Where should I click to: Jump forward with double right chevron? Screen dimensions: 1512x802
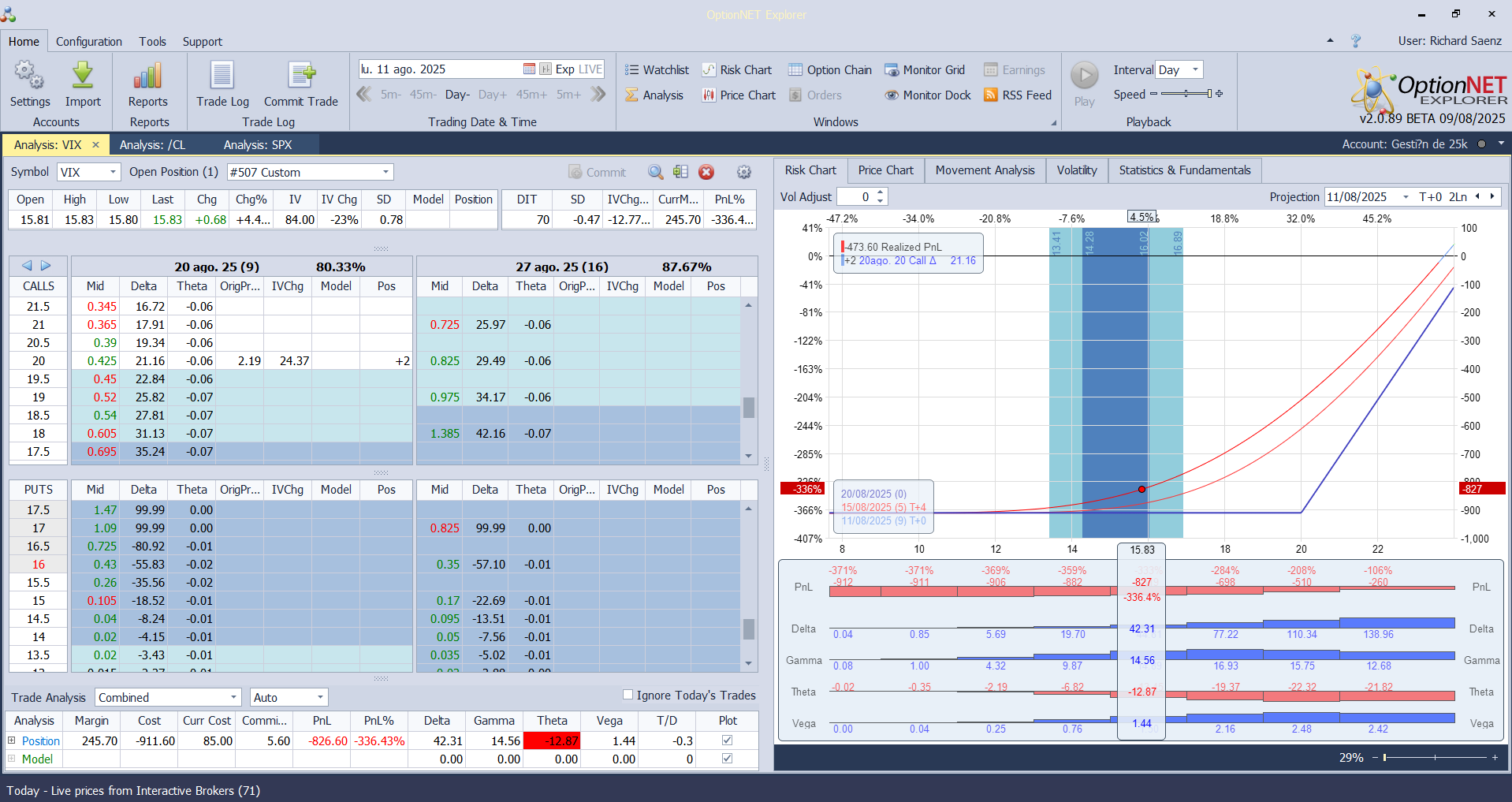[x=598, y=95]
